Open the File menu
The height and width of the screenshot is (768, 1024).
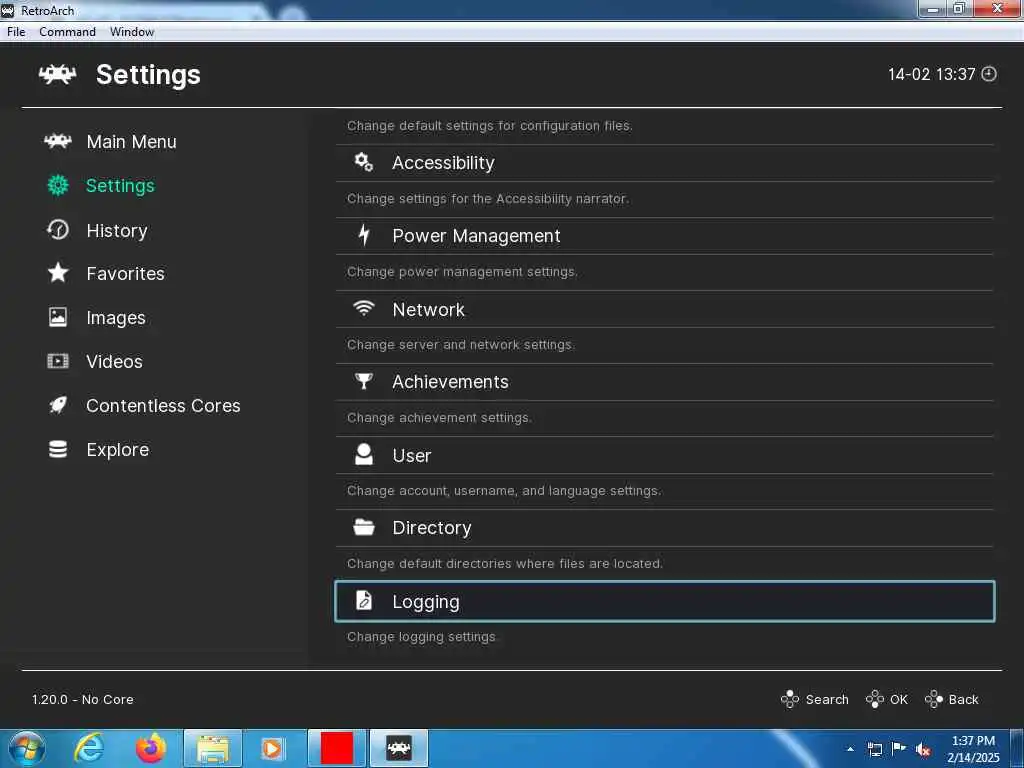(x=16, y=31)
